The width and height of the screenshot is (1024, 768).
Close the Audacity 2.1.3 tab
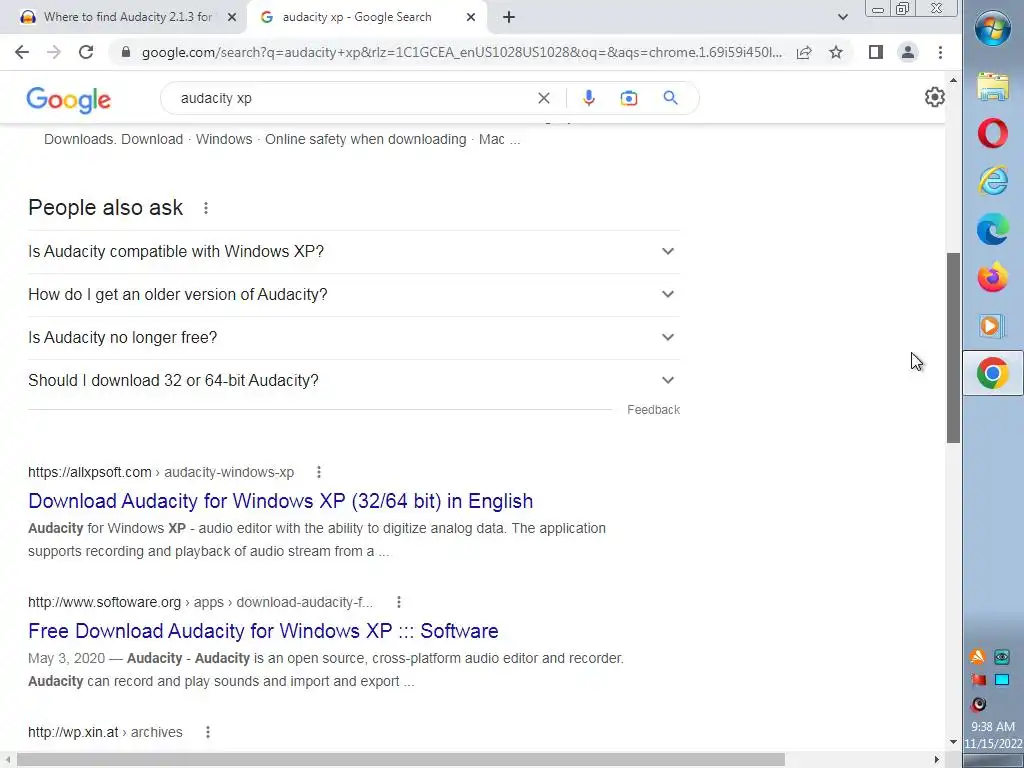click(x=232, y=17)
